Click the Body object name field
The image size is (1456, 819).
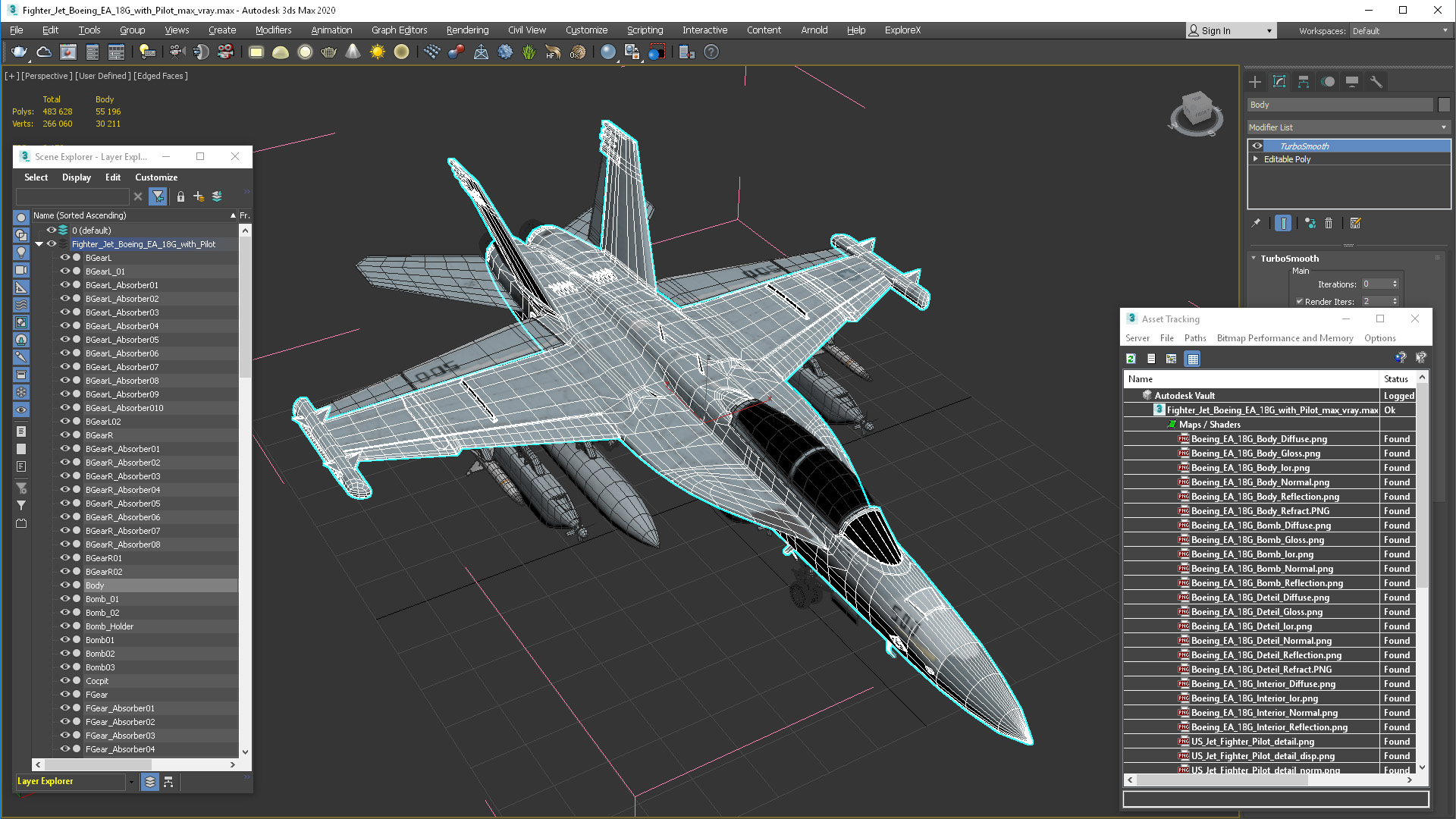coord(1340,105)
